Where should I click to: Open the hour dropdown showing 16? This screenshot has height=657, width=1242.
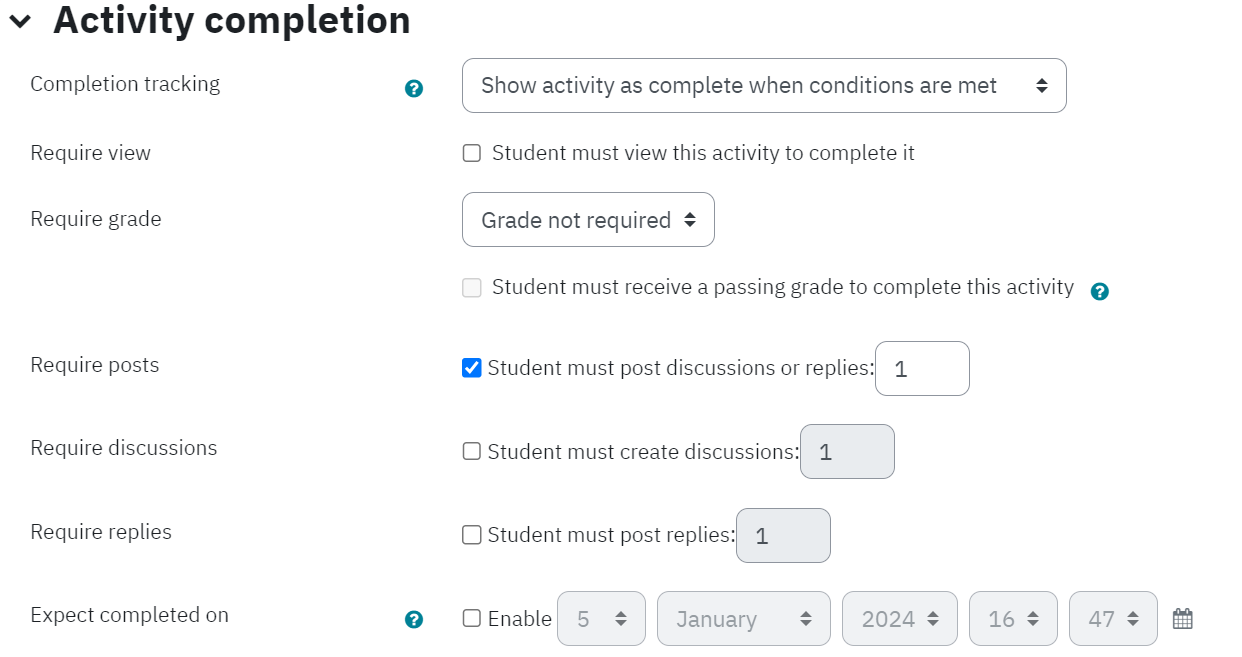tap(1013, 619)
